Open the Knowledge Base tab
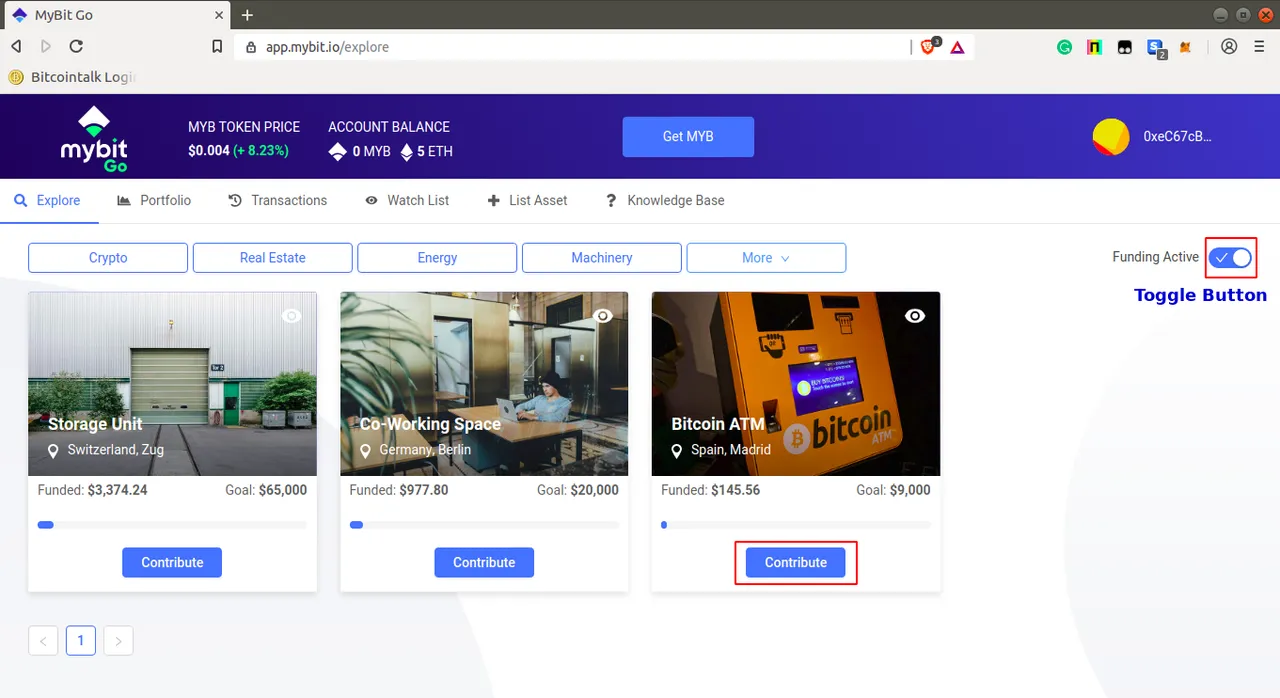Image resolution: width=1280 pixels, height=698 pixels. click(664, 201)
